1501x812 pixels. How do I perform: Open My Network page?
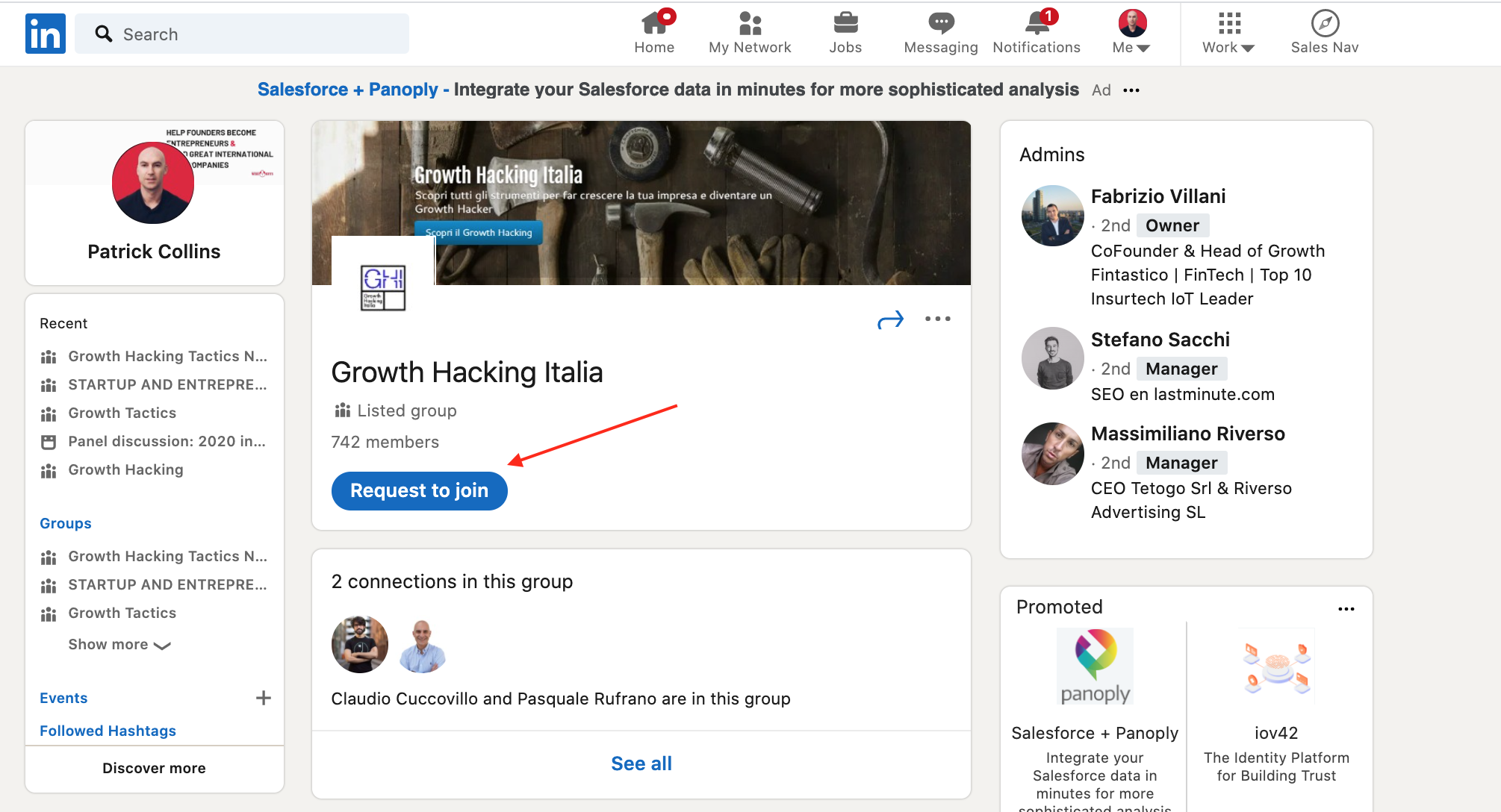point(750,34)
